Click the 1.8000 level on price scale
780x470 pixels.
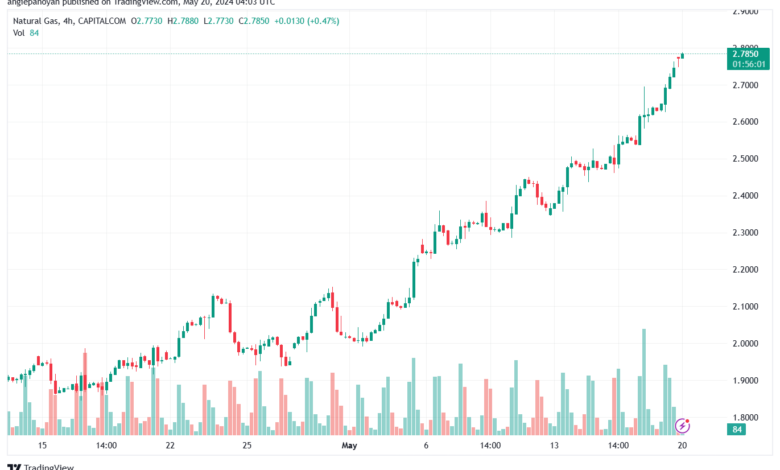click(x=745, y=417)
